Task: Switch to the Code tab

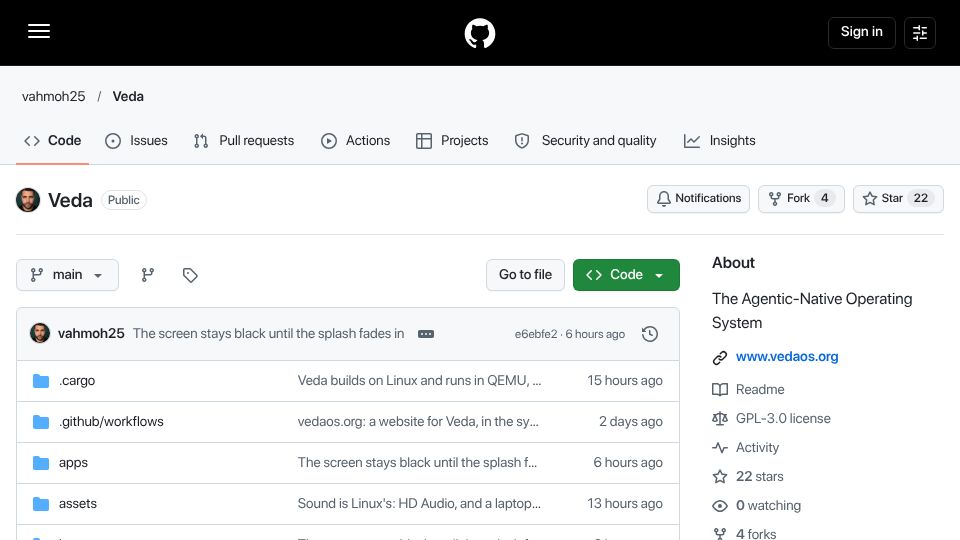Action: [x=53, y=141]
